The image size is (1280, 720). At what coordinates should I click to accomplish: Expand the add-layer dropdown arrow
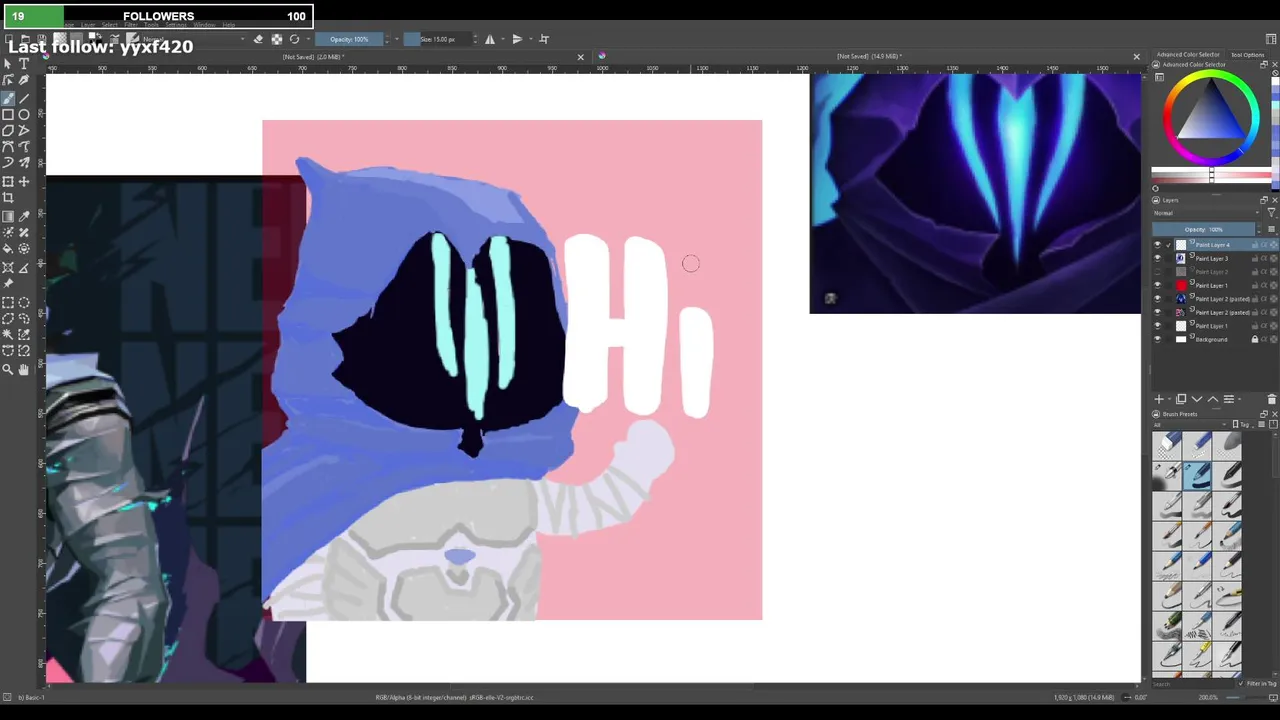coord(1169,399)
